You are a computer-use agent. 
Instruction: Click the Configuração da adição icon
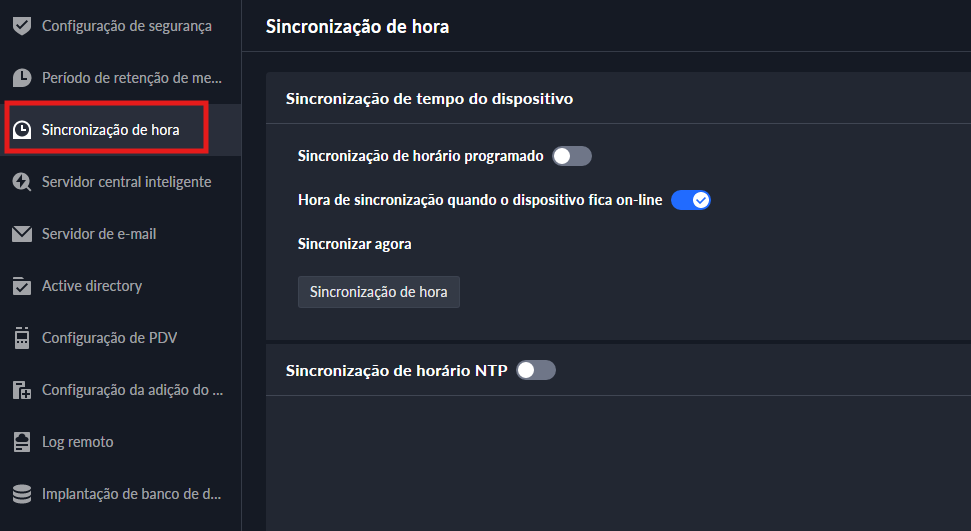[21, 390]
